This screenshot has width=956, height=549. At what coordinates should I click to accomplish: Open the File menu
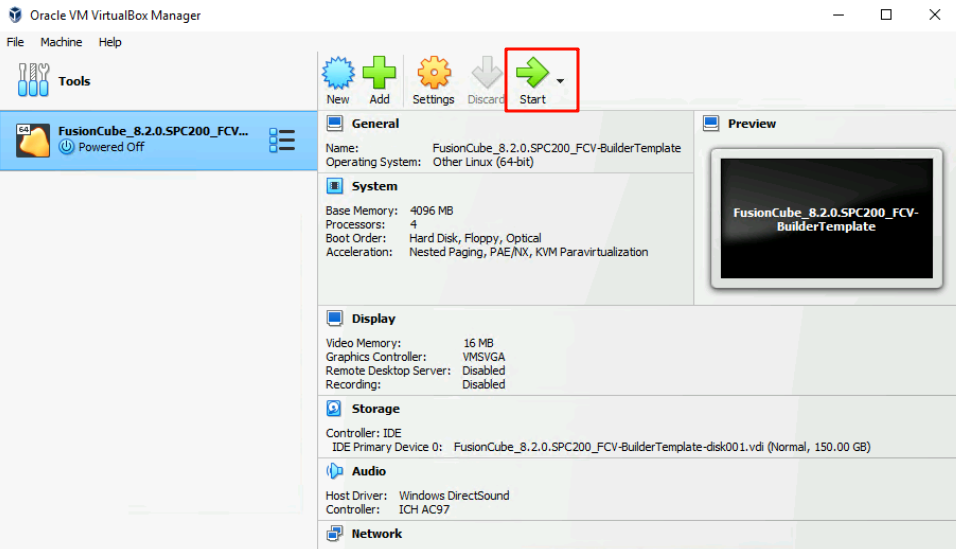15,42
